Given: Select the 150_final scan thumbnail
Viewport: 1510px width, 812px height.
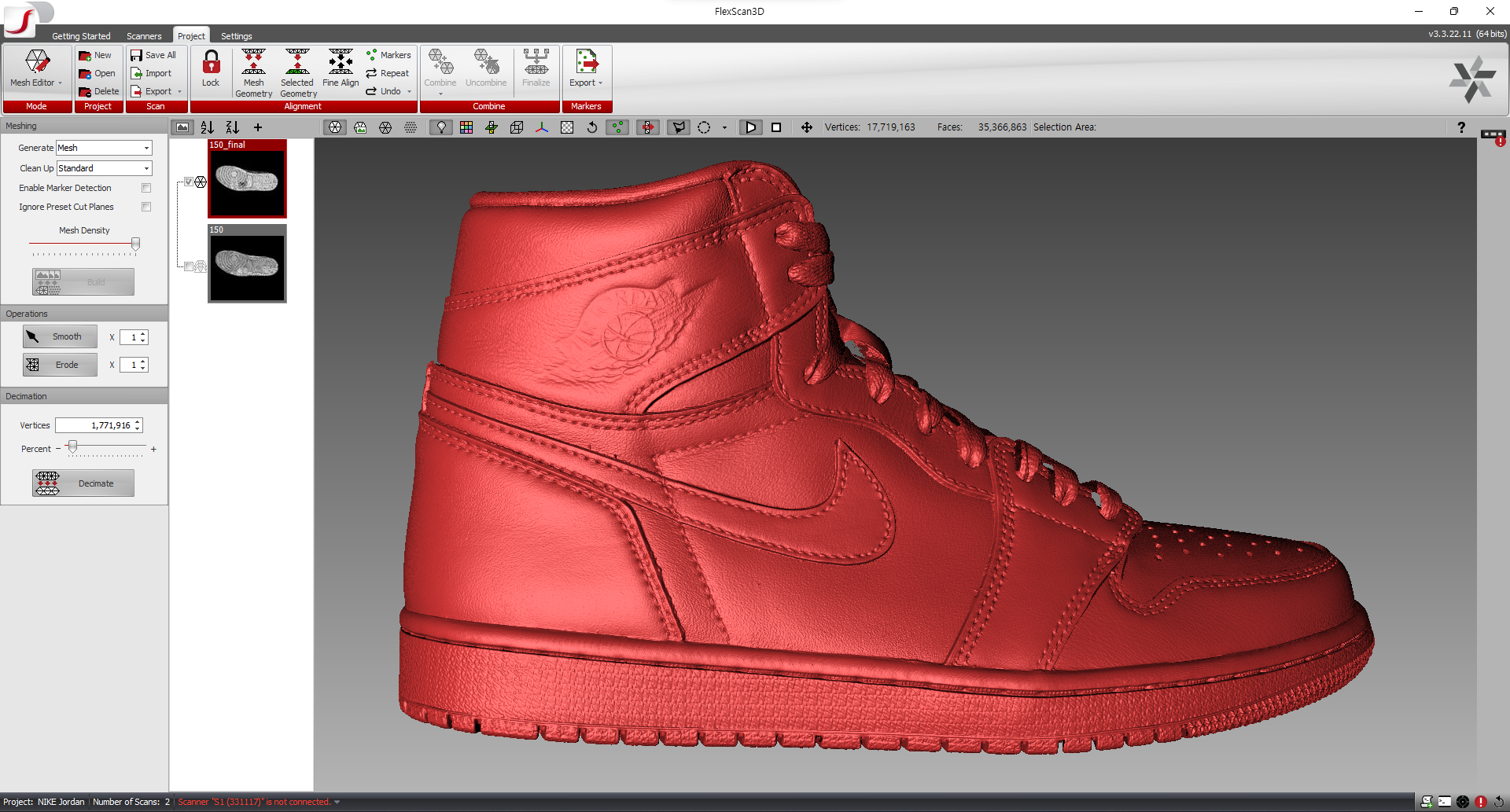Looking at the screenshot, I should pyautogui.click(x=247, y=178).
